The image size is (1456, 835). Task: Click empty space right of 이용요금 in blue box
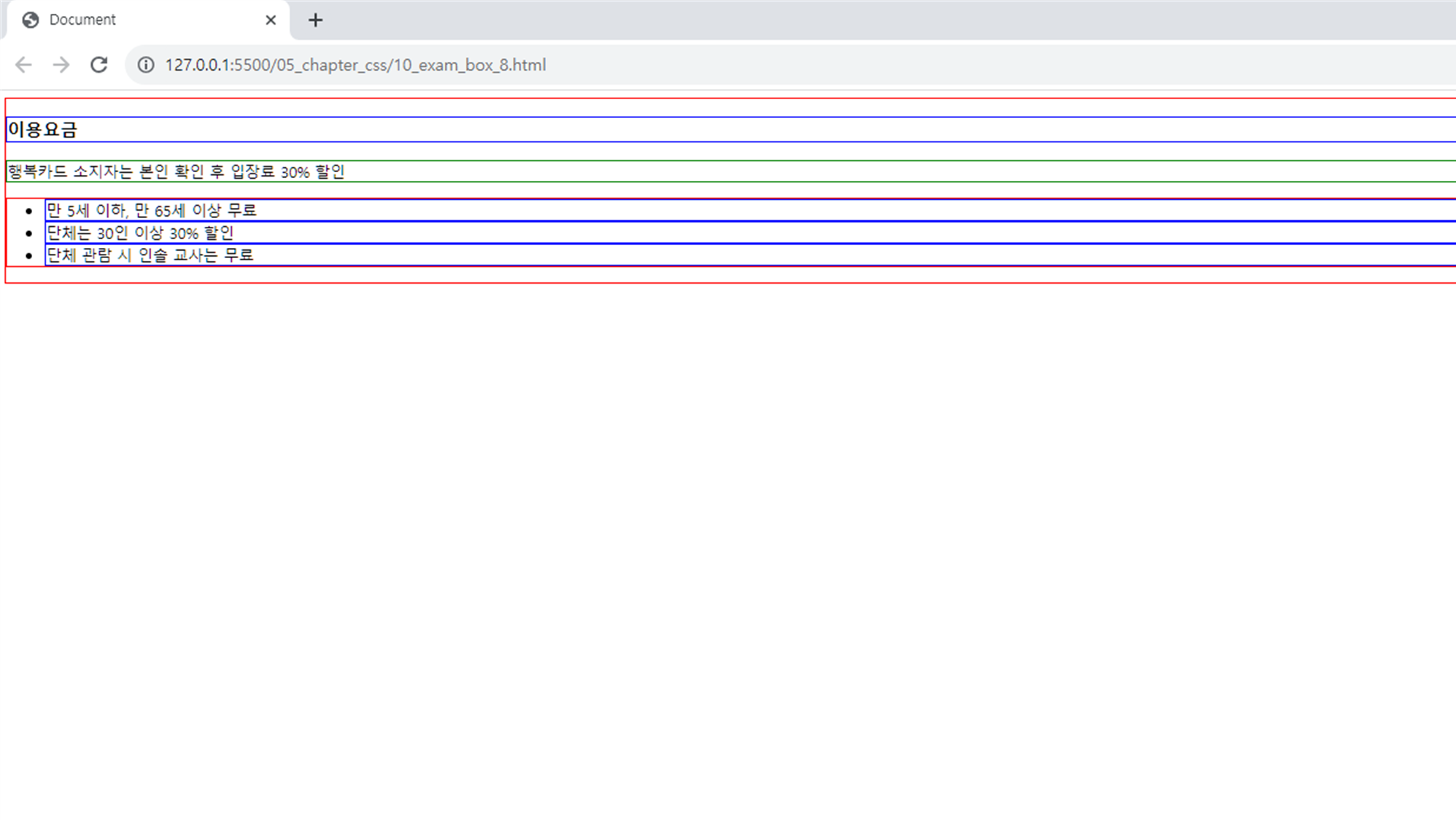[x=729, y=130]
